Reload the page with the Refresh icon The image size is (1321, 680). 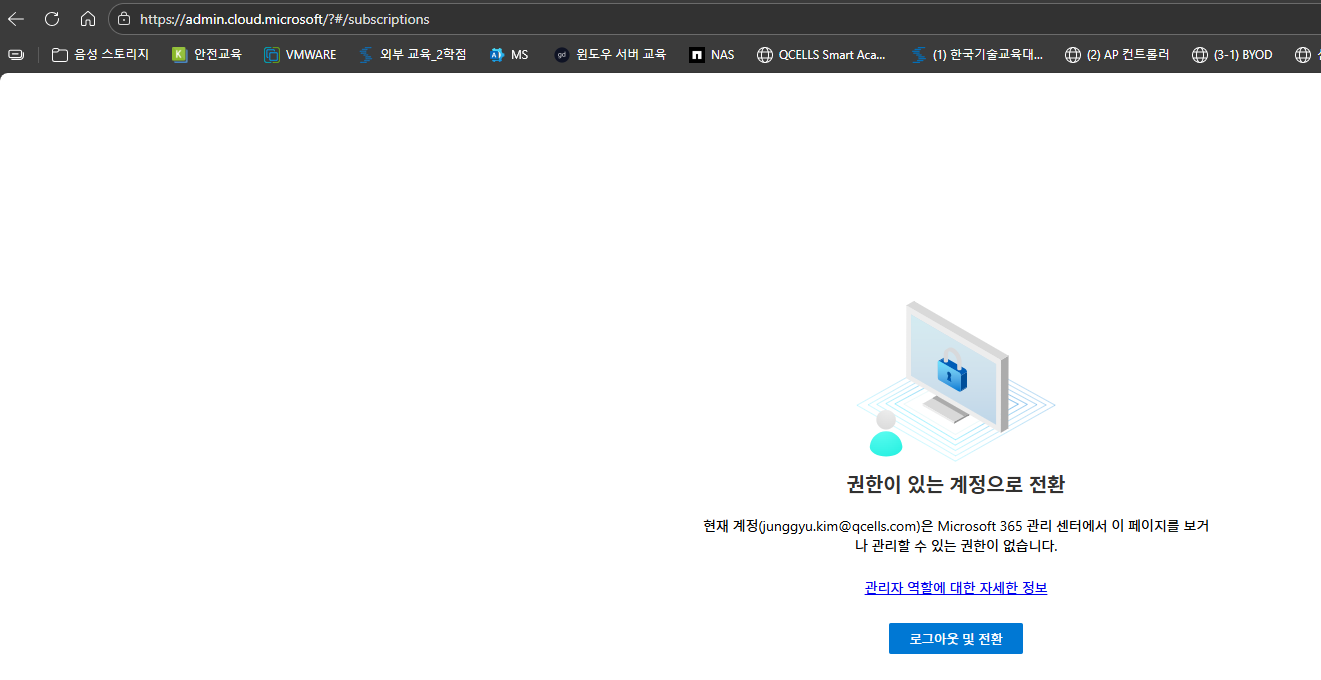point(52,19)
